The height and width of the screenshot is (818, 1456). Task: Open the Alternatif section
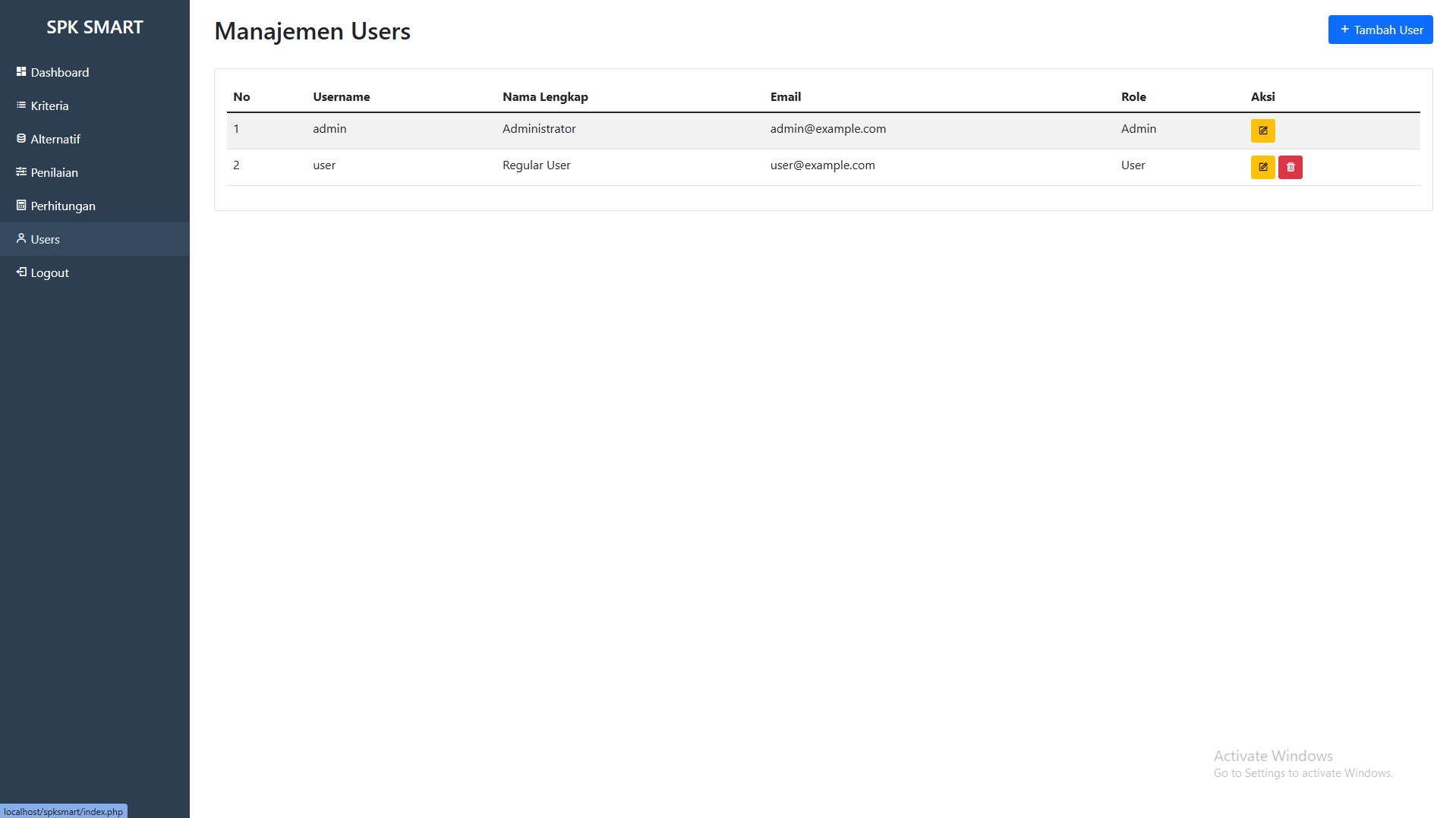point(95,139)
